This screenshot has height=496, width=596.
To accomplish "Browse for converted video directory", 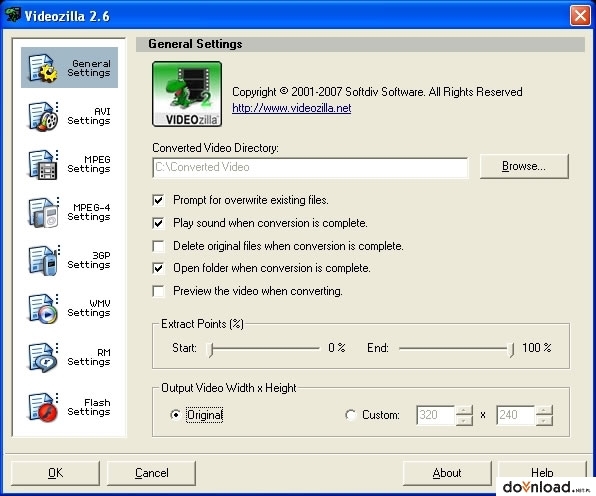I will pyautogui.click(x=524, y=166).
